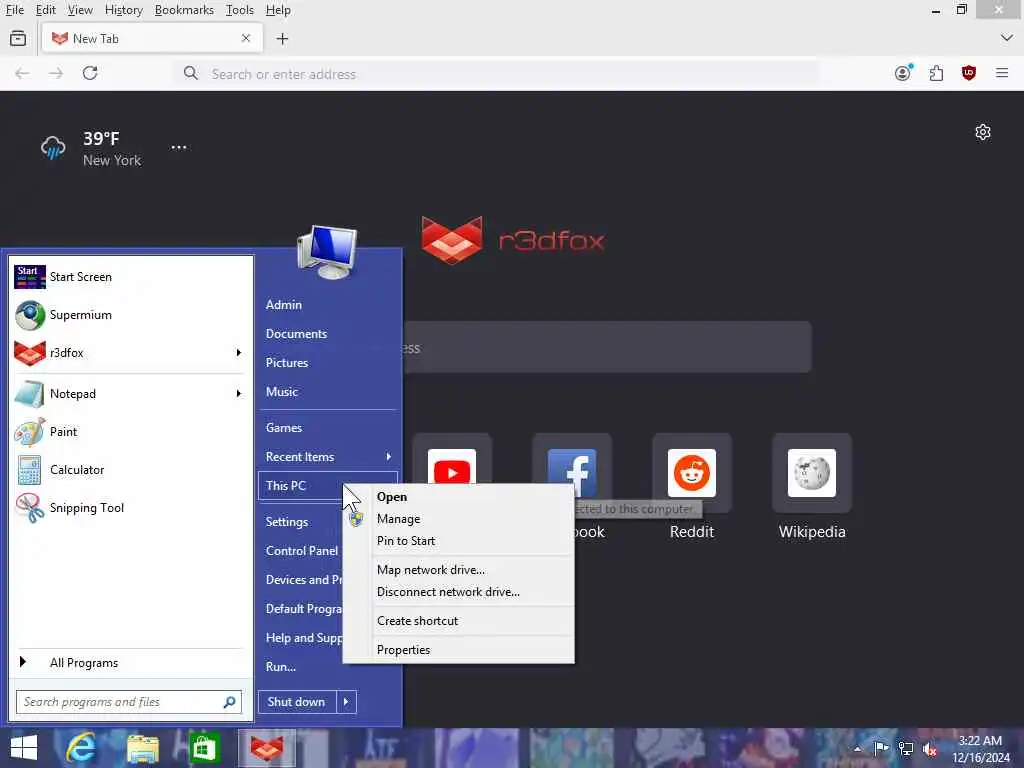Click the Action Center flag tray icon
Image resolution: width=1024 pixels, height=768 pixels.
click(881, 748)
